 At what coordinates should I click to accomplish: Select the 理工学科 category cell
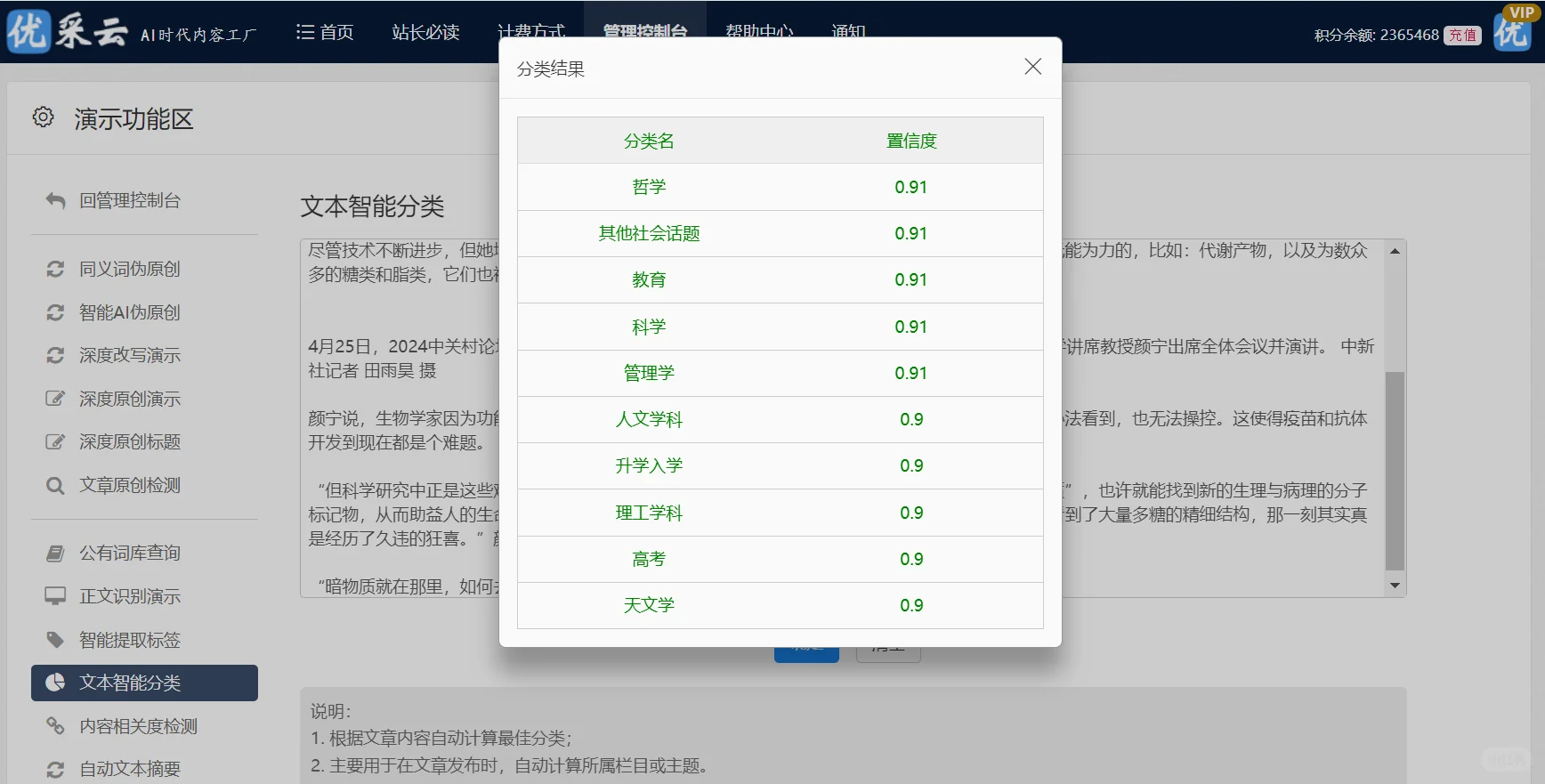[649, 513]
